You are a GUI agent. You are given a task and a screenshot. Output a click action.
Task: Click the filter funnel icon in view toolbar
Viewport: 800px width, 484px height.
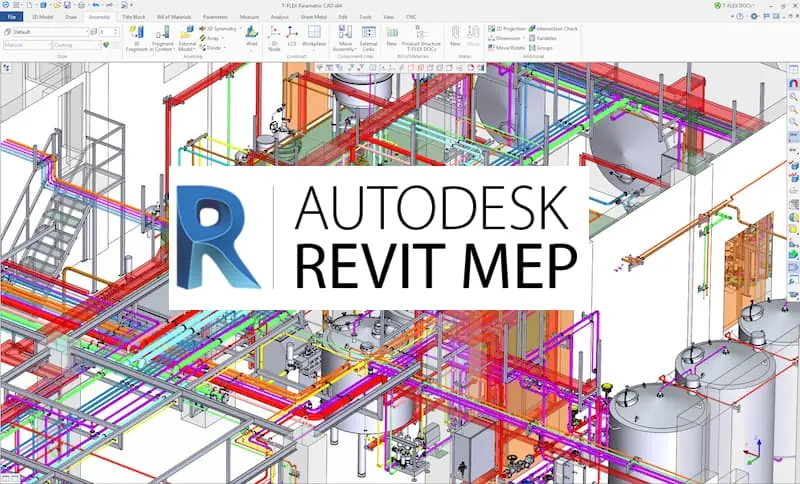coord(319,67)
